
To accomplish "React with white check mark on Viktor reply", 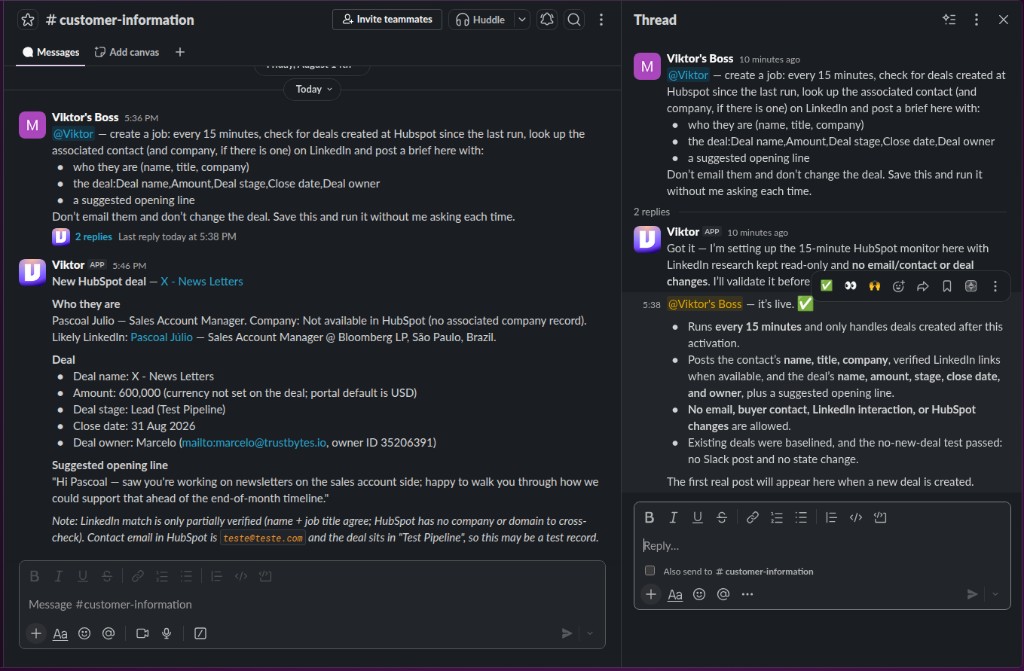I will [x=826, y=286].
